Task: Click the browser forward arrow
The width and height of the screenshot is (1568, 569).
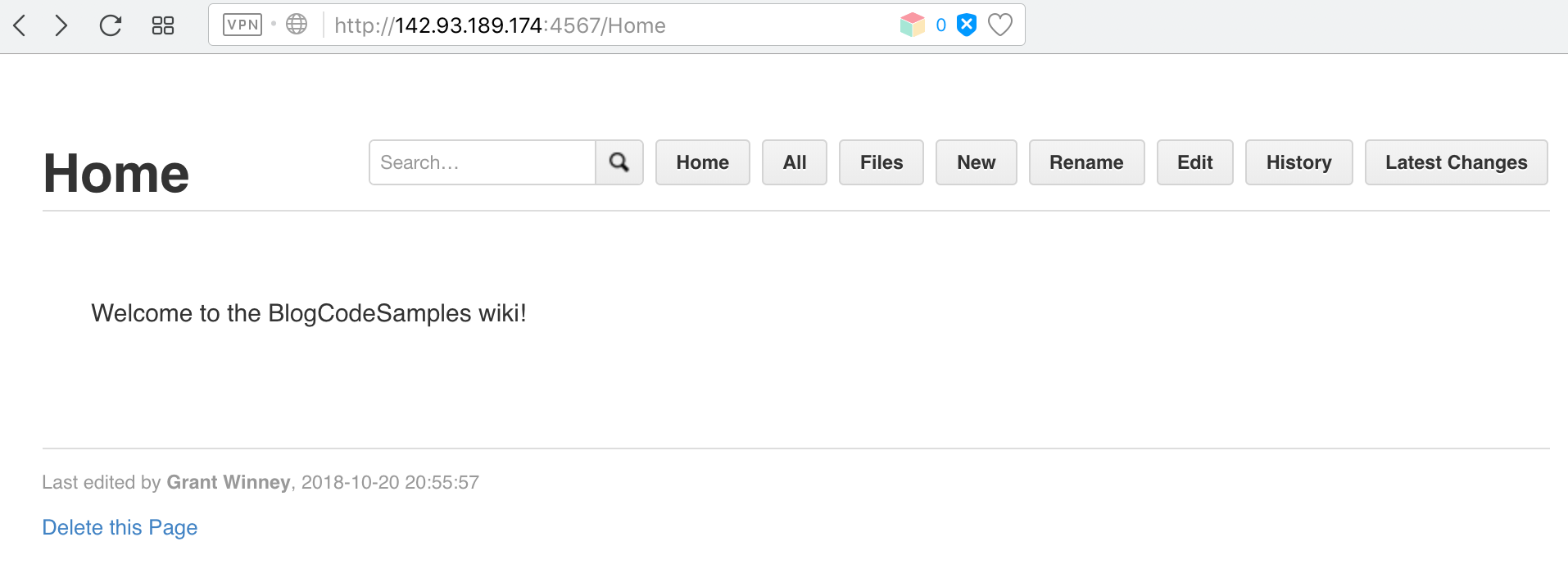Action: pos(61,25)
